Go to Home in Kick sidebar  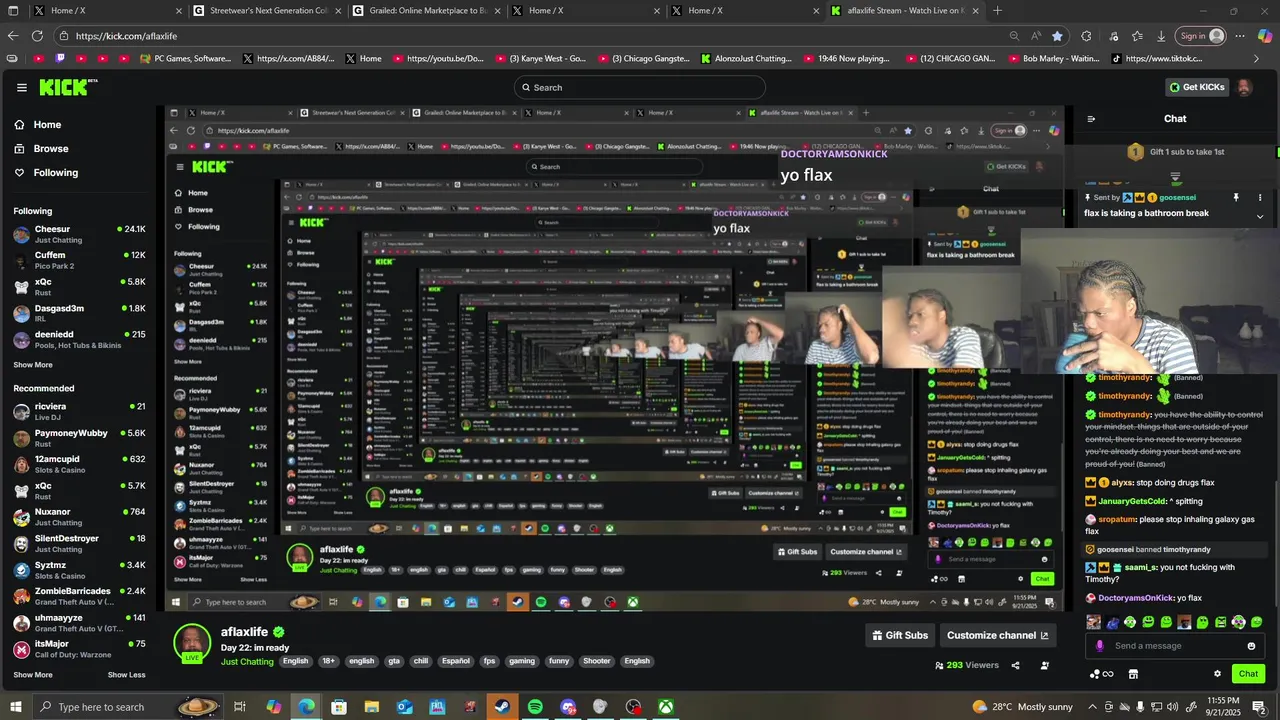click(37, 125)
